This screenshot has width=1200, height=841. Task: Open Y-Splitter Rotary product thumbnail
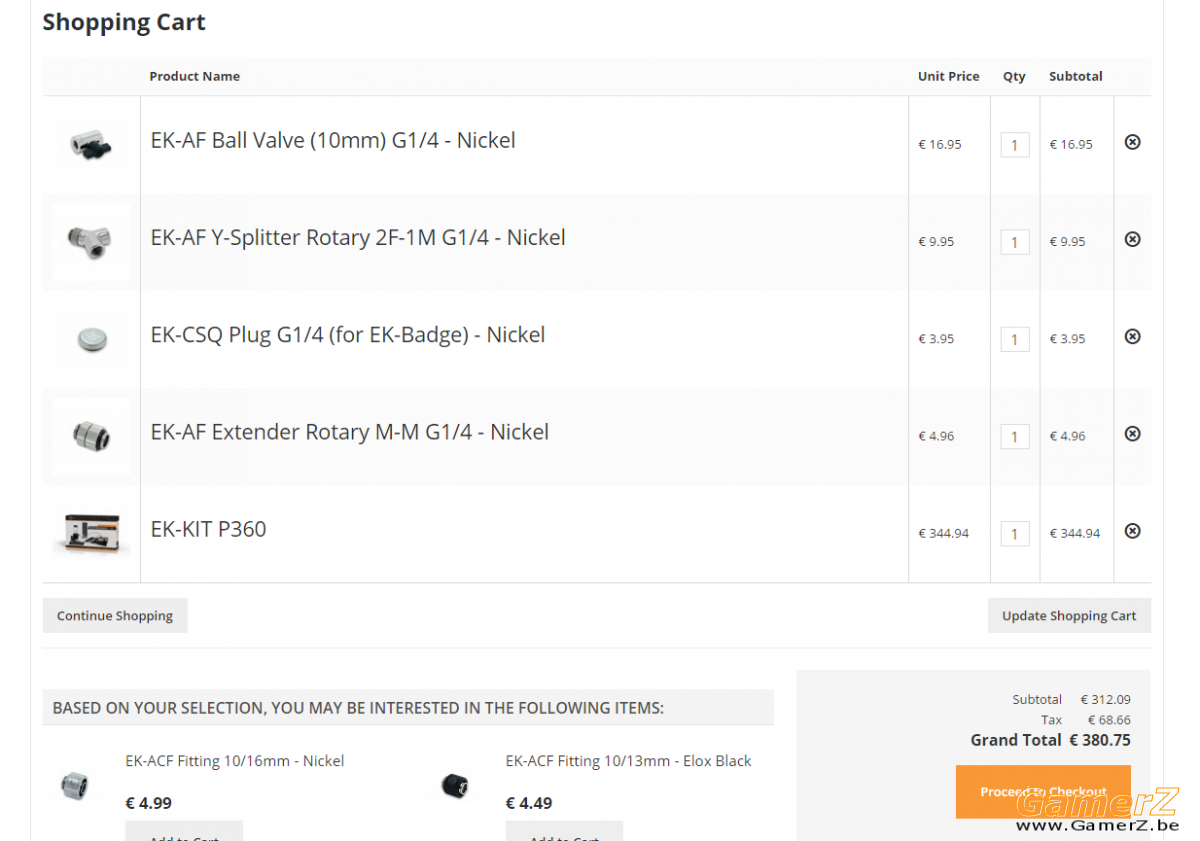[x=91, y=242]
